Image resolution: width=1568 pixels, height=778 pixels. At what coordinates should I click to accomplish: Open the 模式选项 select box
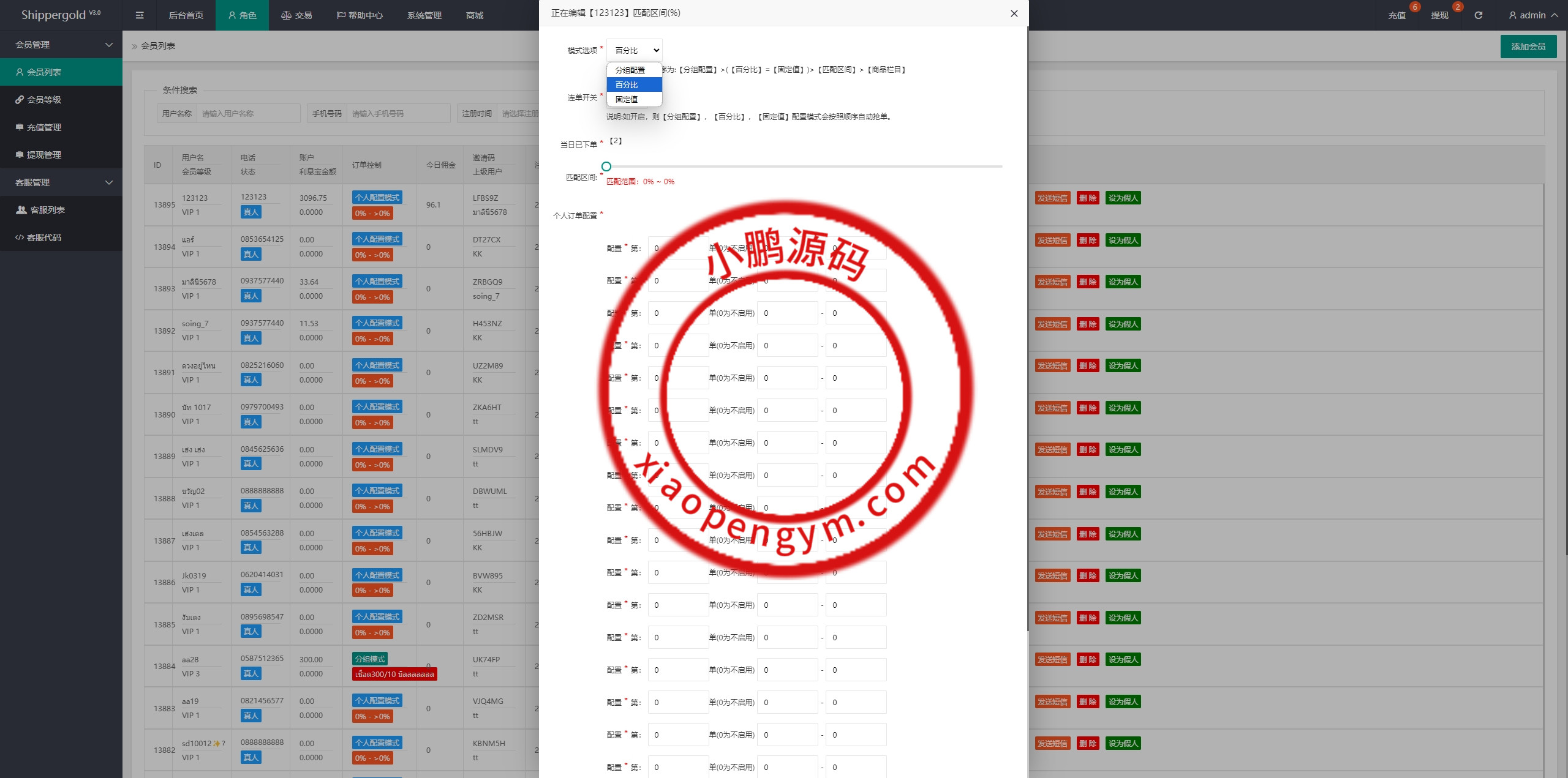pyautogui.click(x=635, y=50)
